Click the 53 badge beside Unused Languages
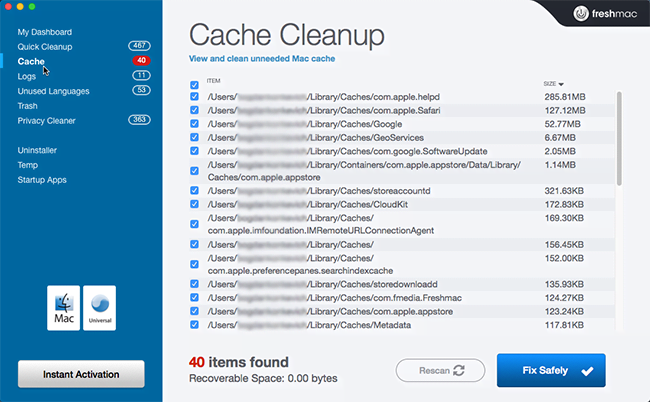This screenshot has width=650, height=402. click(141, 90)
